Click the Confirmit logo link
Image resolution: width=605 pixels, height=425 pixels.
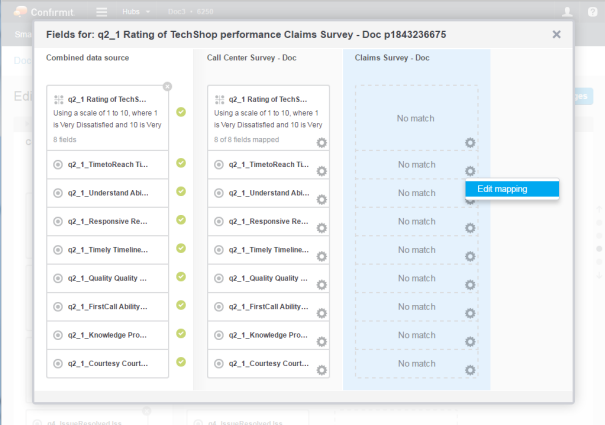[x=43, y=12]
